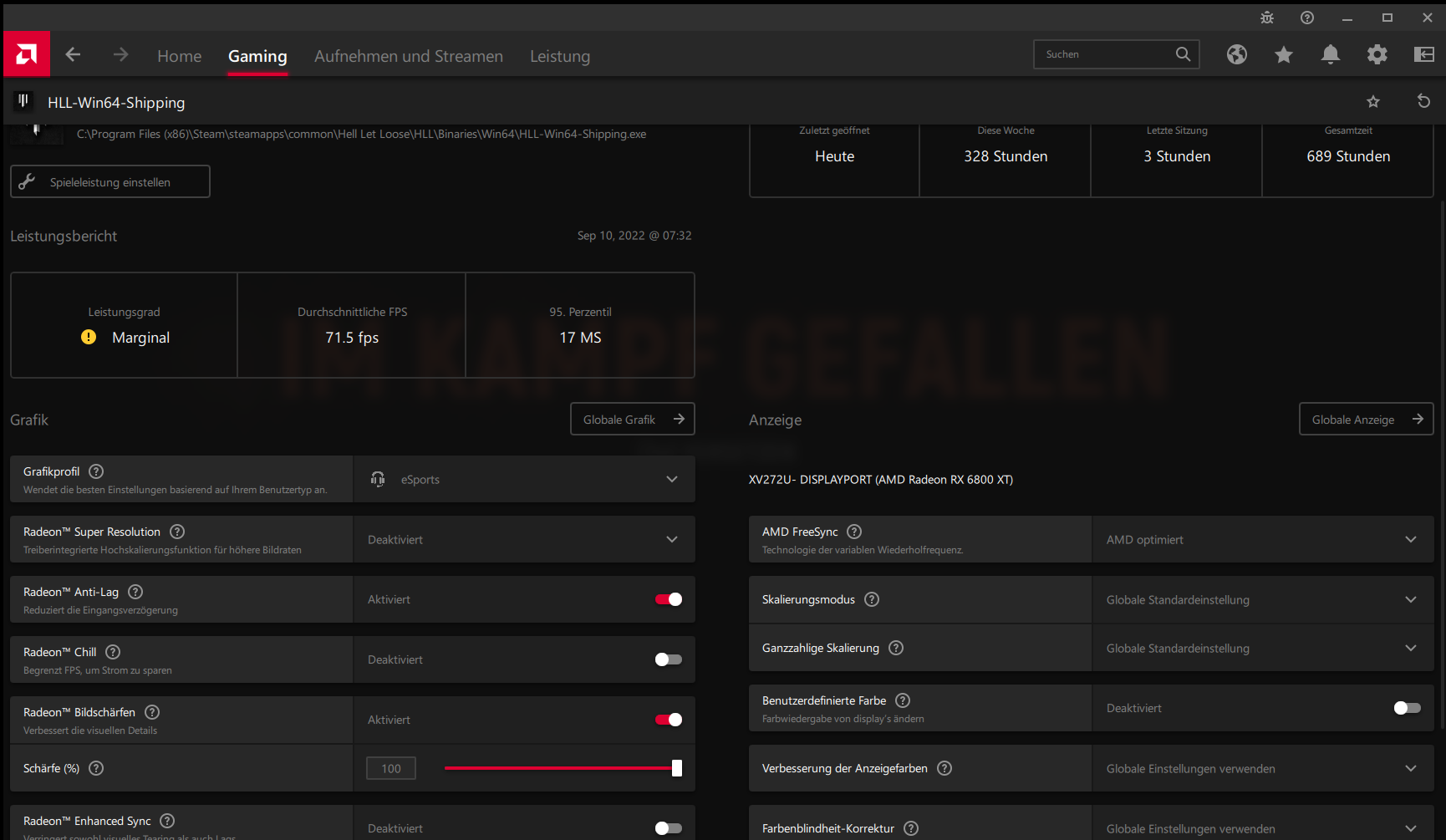Open Farbenblindheit-Korrektur dropdown
This screenshot has height=840, width=1446.
tap(1263, 823)
